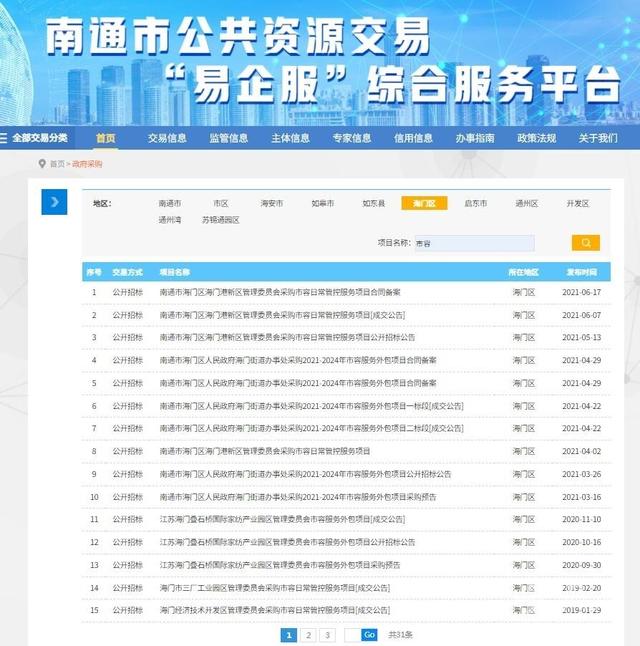
Task: Open row 7 二标段 成交公告 link
Action: 312,428
